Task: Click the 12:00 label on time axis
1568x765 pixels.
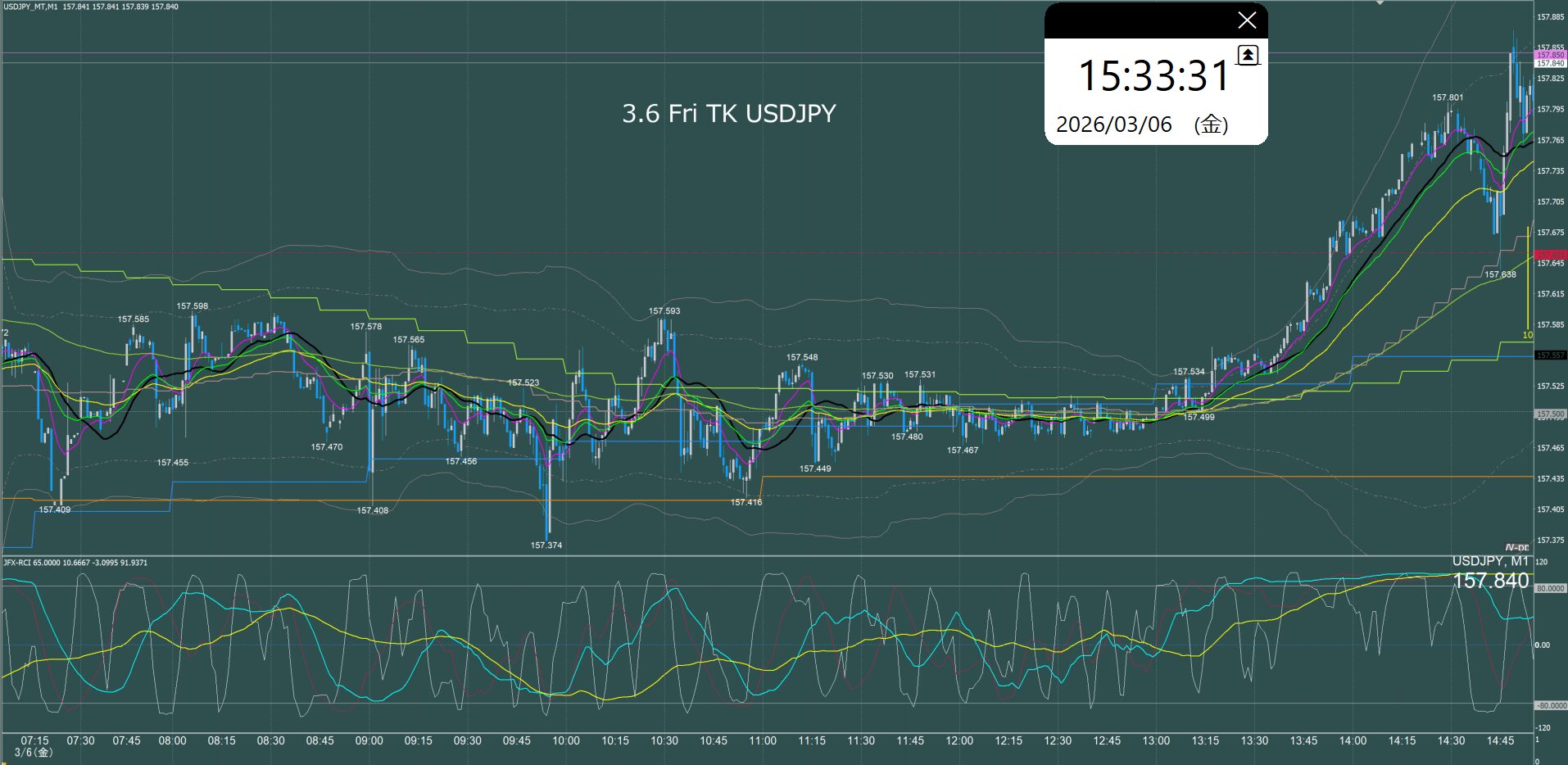Action: pyautogui.click(x=958, y=740)
